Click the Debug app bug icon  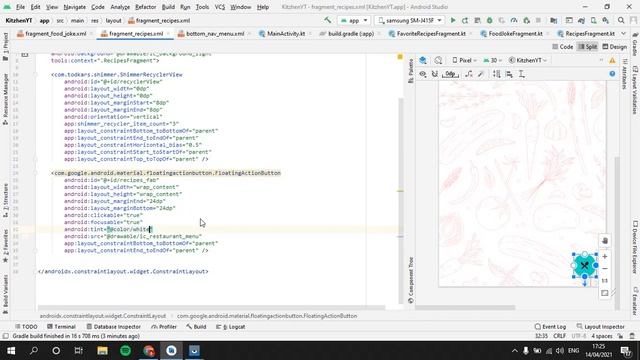pyautogui.click(x=489, y=20)
